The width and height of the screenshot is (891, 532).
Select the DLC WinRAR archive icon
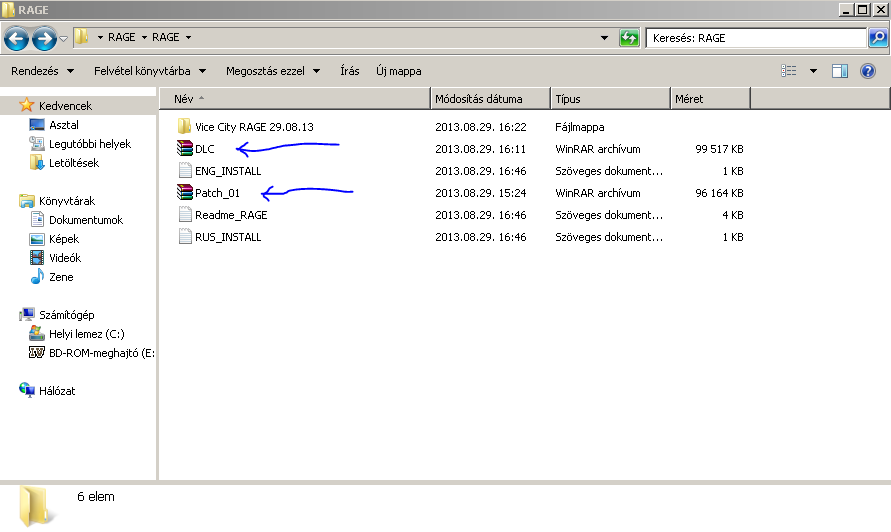click(x=185, y=148)
